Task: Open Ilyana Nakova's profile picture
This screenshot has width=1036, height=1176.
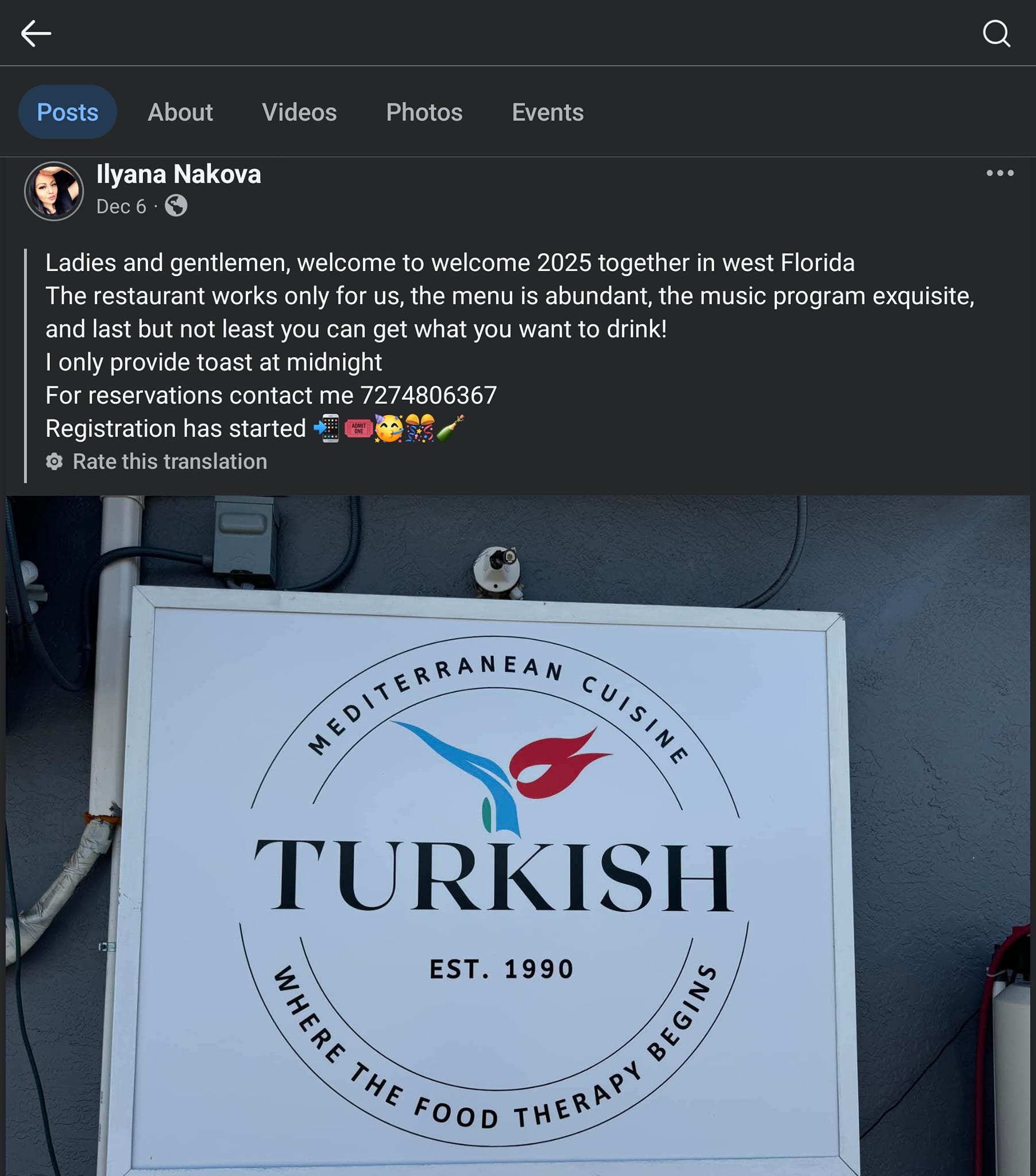Action: click(x=54, y=191)
